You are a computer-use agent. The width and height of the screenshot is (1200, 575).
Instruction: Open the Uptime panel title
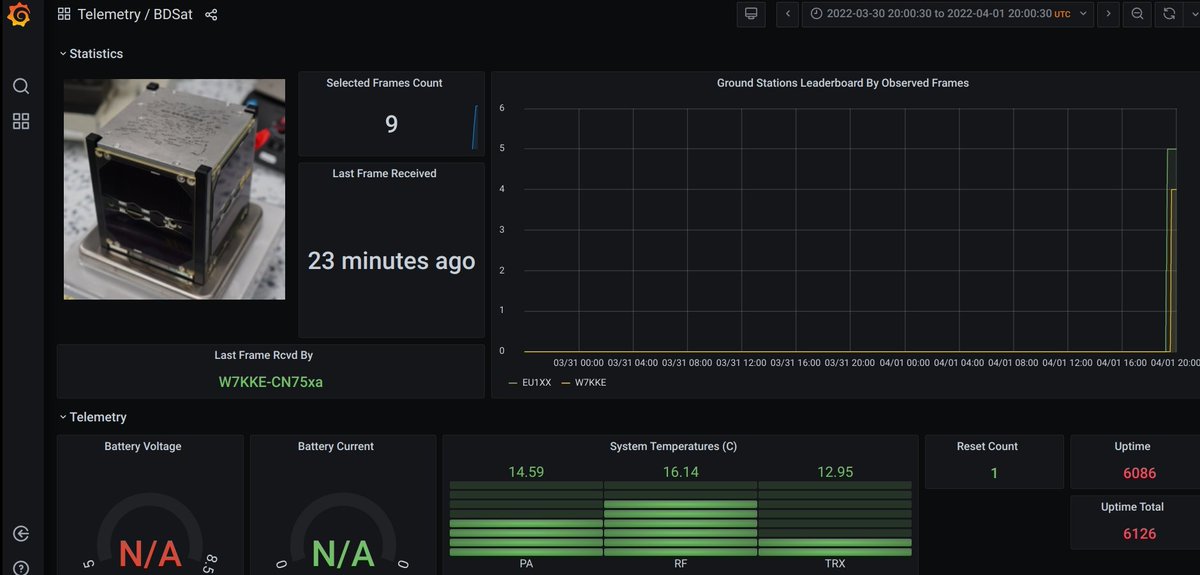click(1132, 446)
